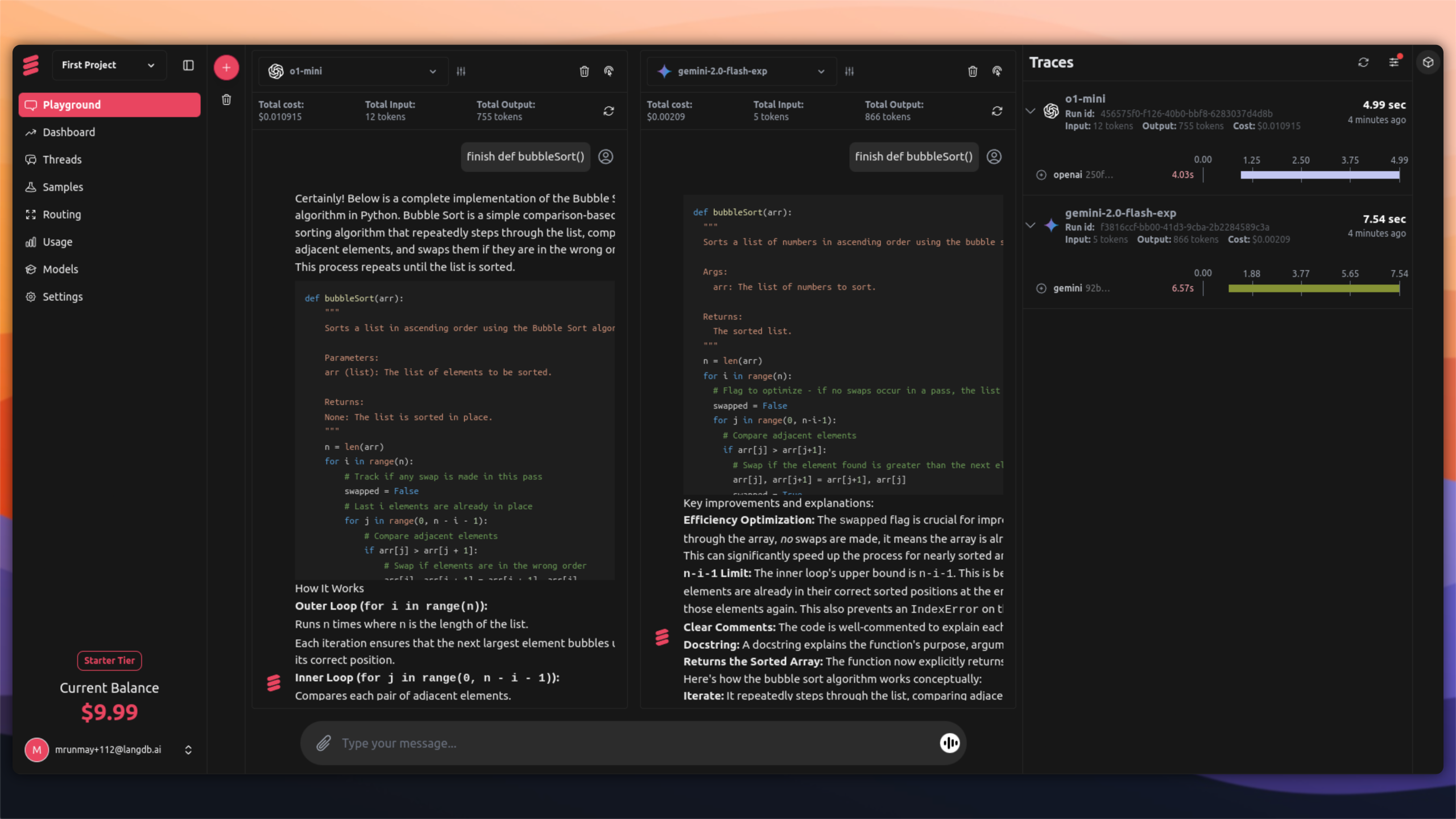Click the gemini trace green duration bar
The width and height of the screenshot is (1456, 819).
[x=1314, y=288]
